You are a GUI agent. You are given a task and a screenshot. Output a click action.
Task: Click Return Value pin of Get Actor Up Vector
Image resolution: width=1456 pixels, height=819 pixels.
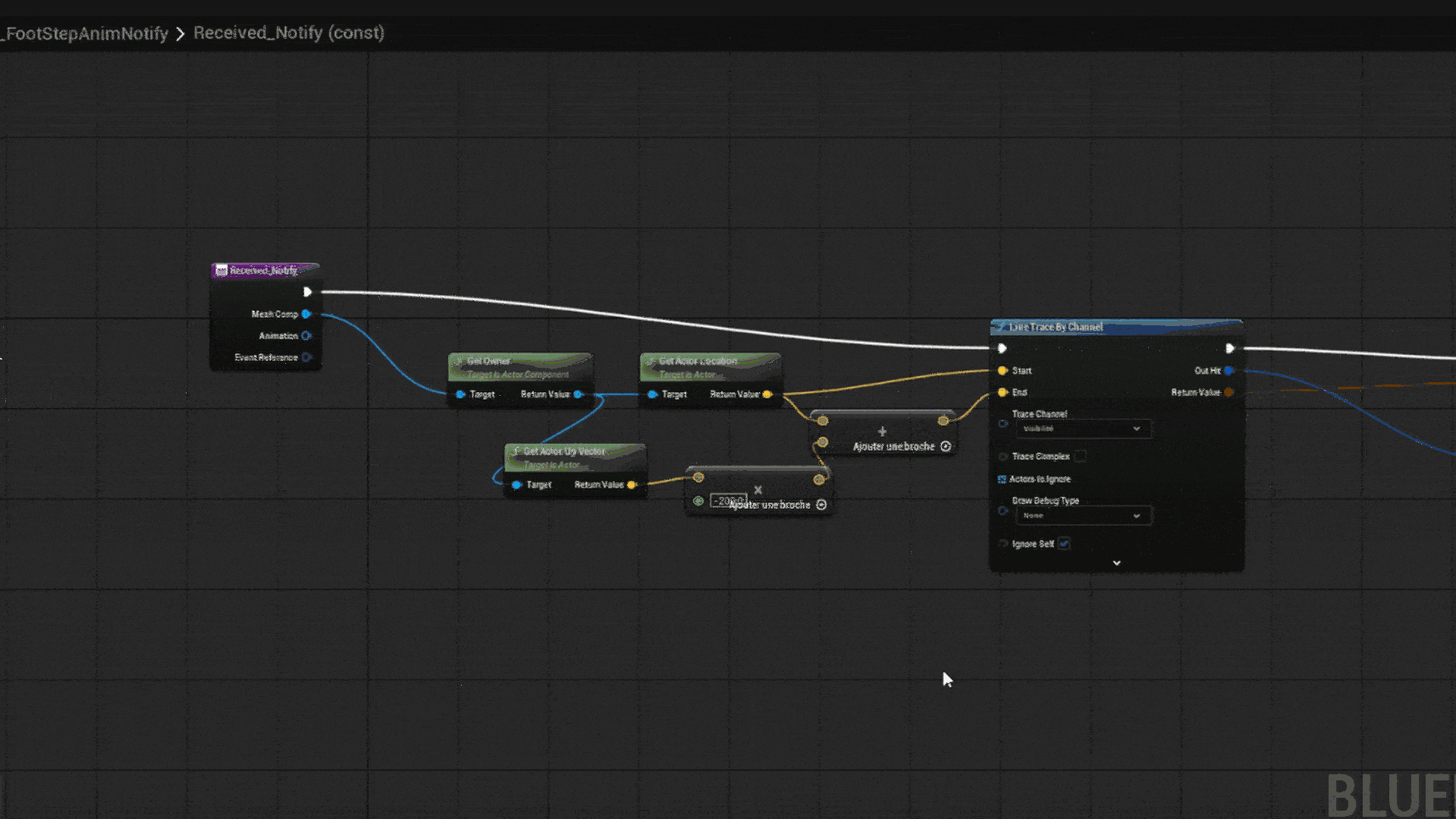click(631, 485)
